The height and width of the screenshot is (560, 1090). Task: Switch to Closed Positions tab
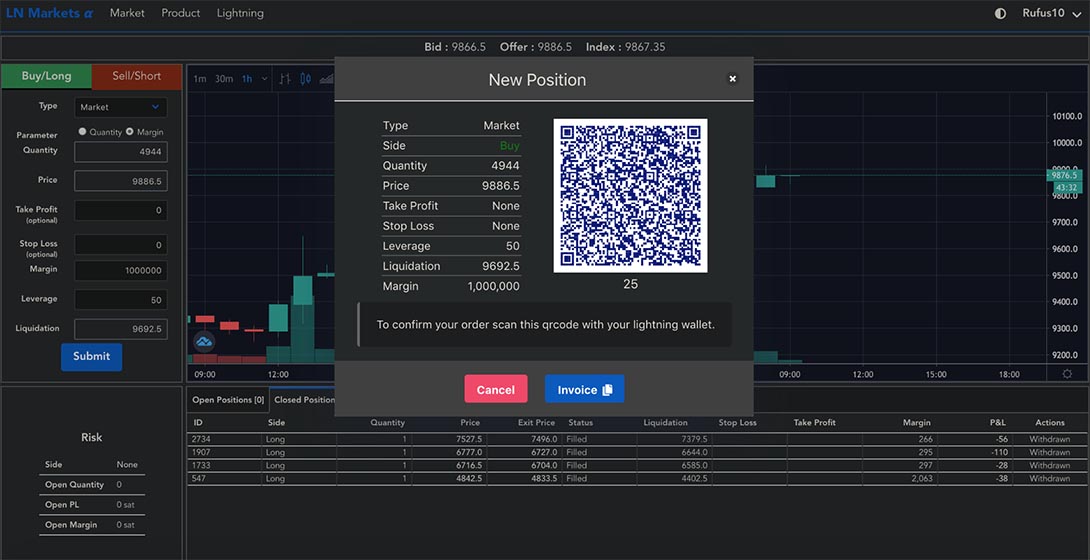pos(304,400)
